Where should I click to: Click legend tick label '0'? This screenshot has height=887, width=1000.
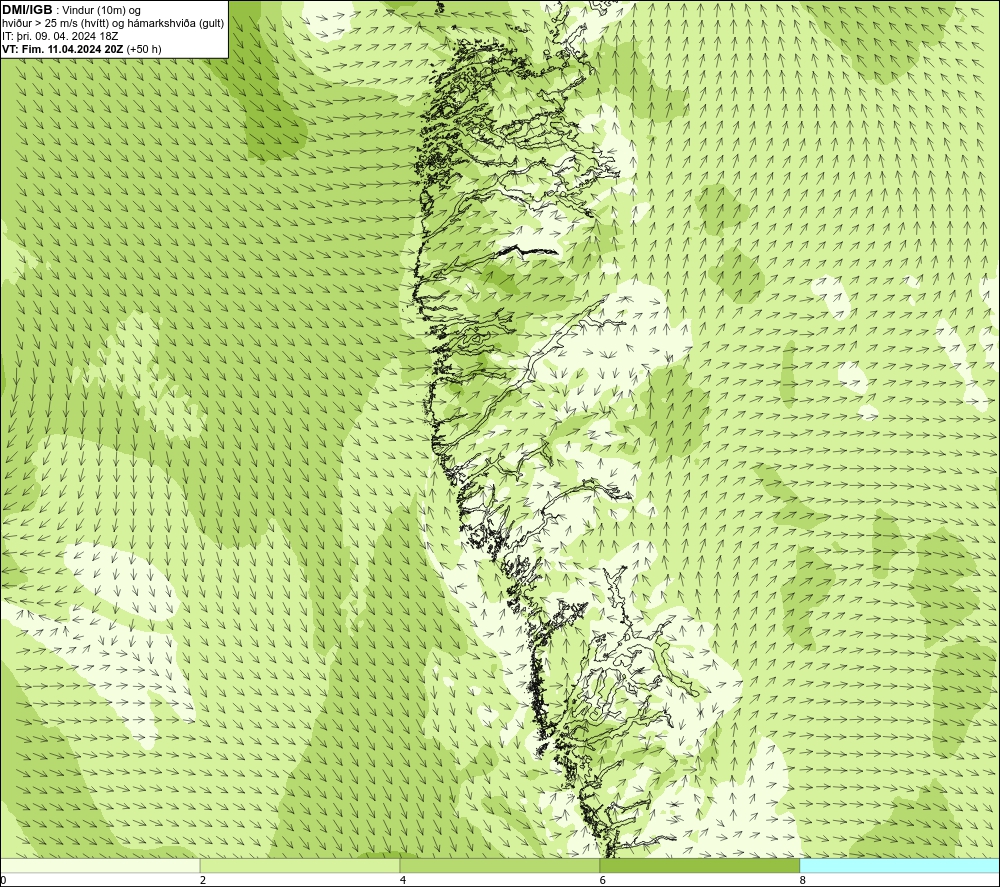(3, 880)
